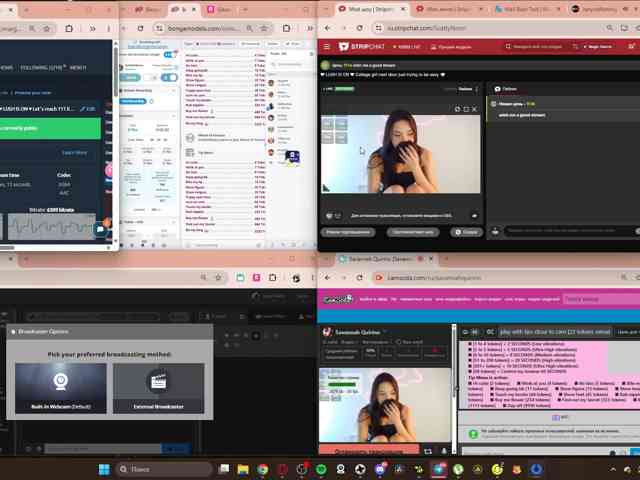640x480 pixels.
Task: Open the three-dot menu of the top-left browser
Action: click(x=108, y=28)
